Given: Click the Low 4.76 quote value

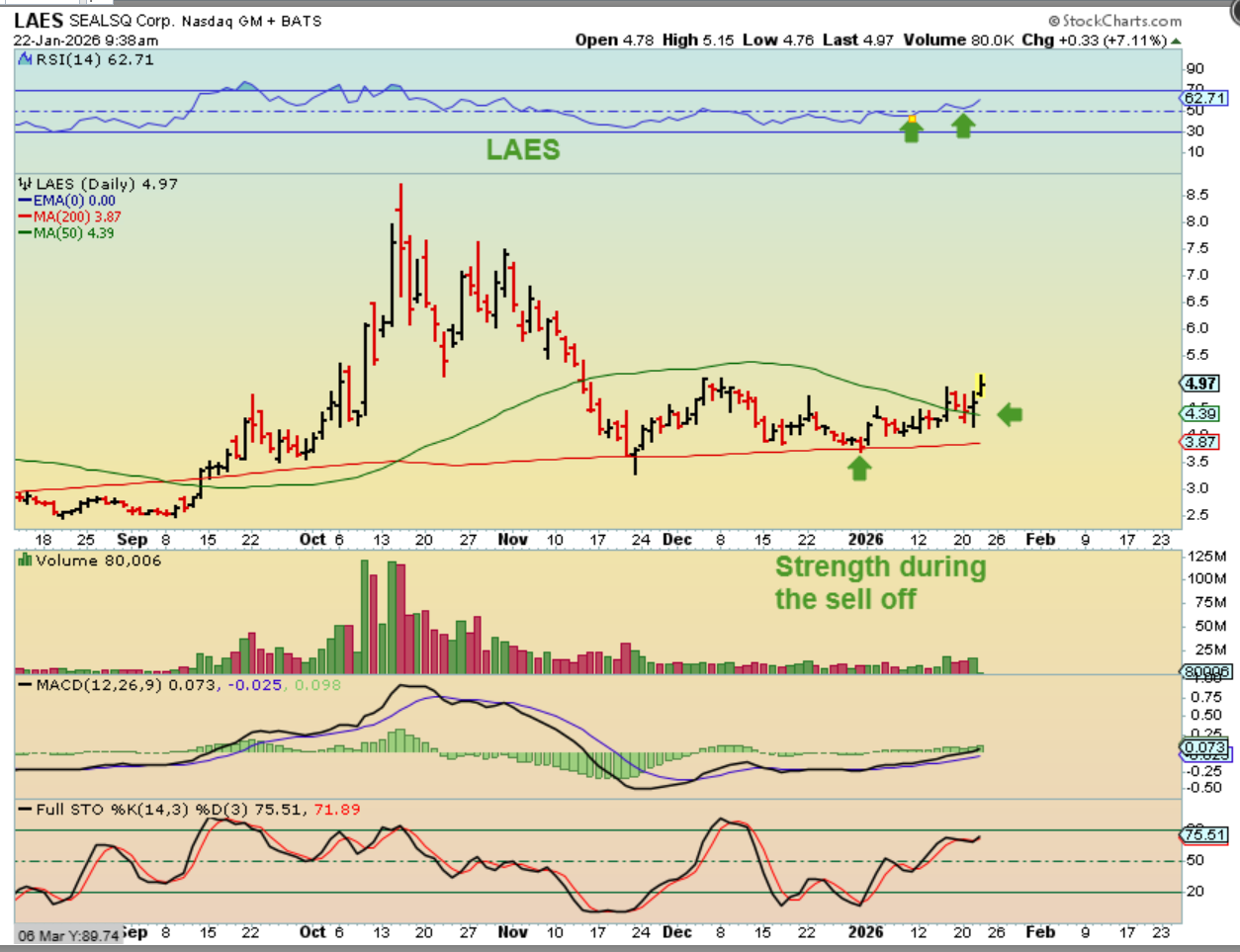Looking at the screenshot, I should tap(778, 40).
